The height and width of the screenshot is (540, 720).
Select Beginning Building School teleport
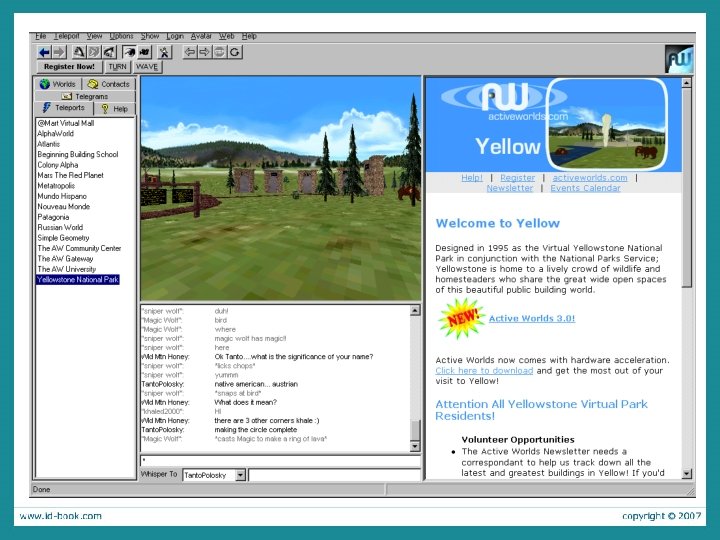point(78,154)
